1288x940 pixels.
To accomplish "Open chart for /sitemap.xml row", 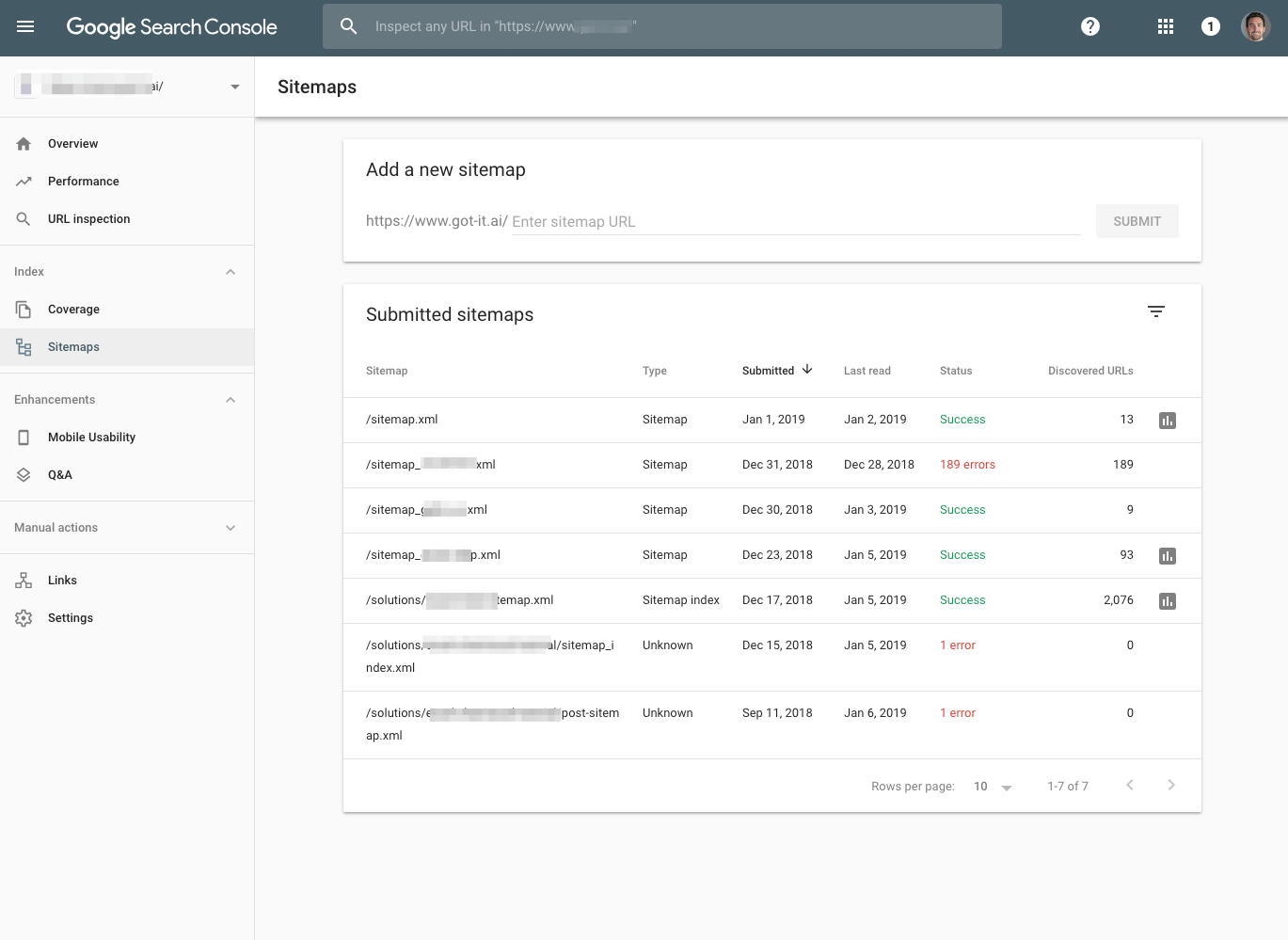I will click(x=1168, y=421).
